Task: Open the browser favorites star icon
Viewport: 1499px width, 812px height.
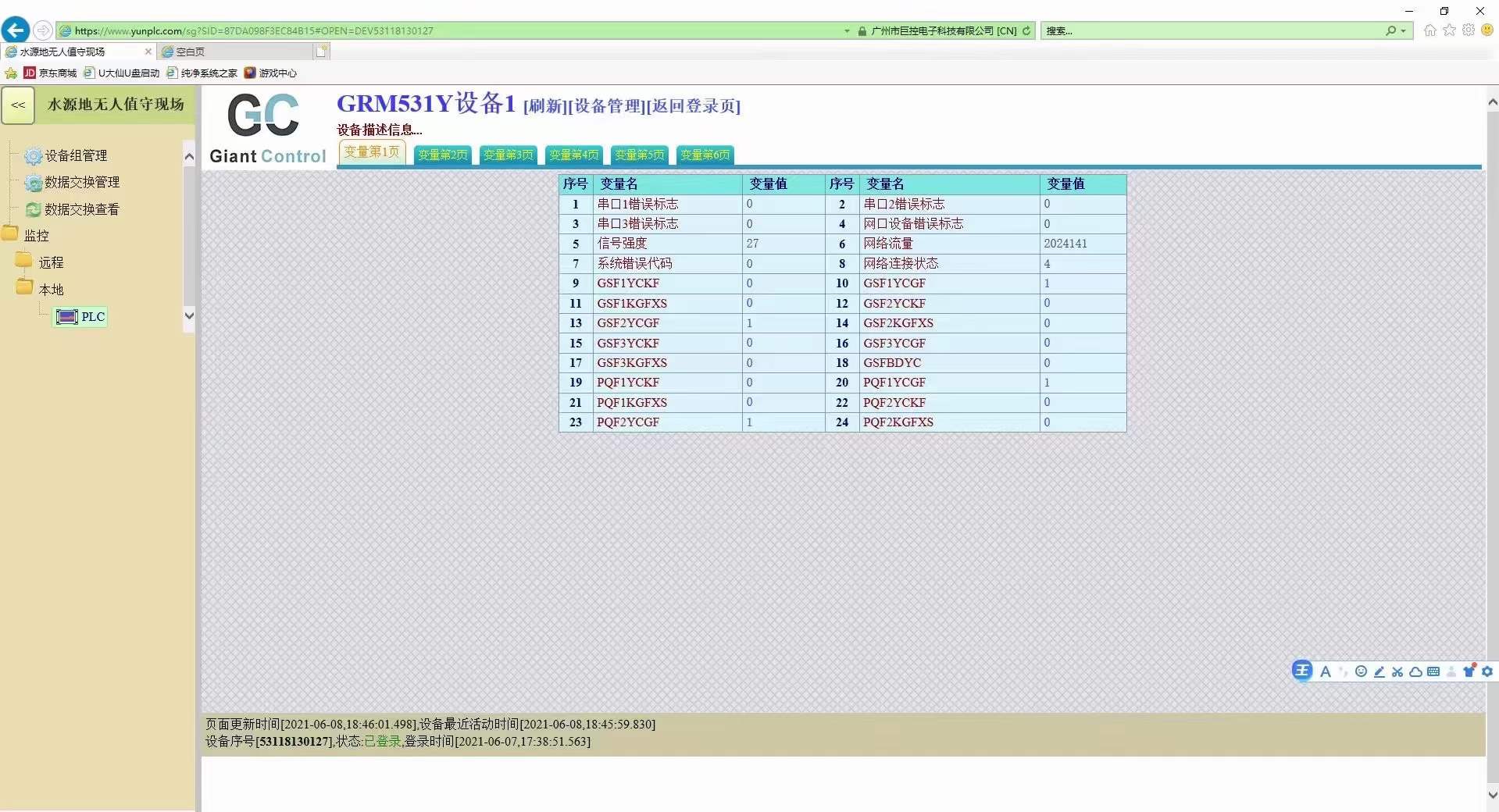Action: point(1449,30)
